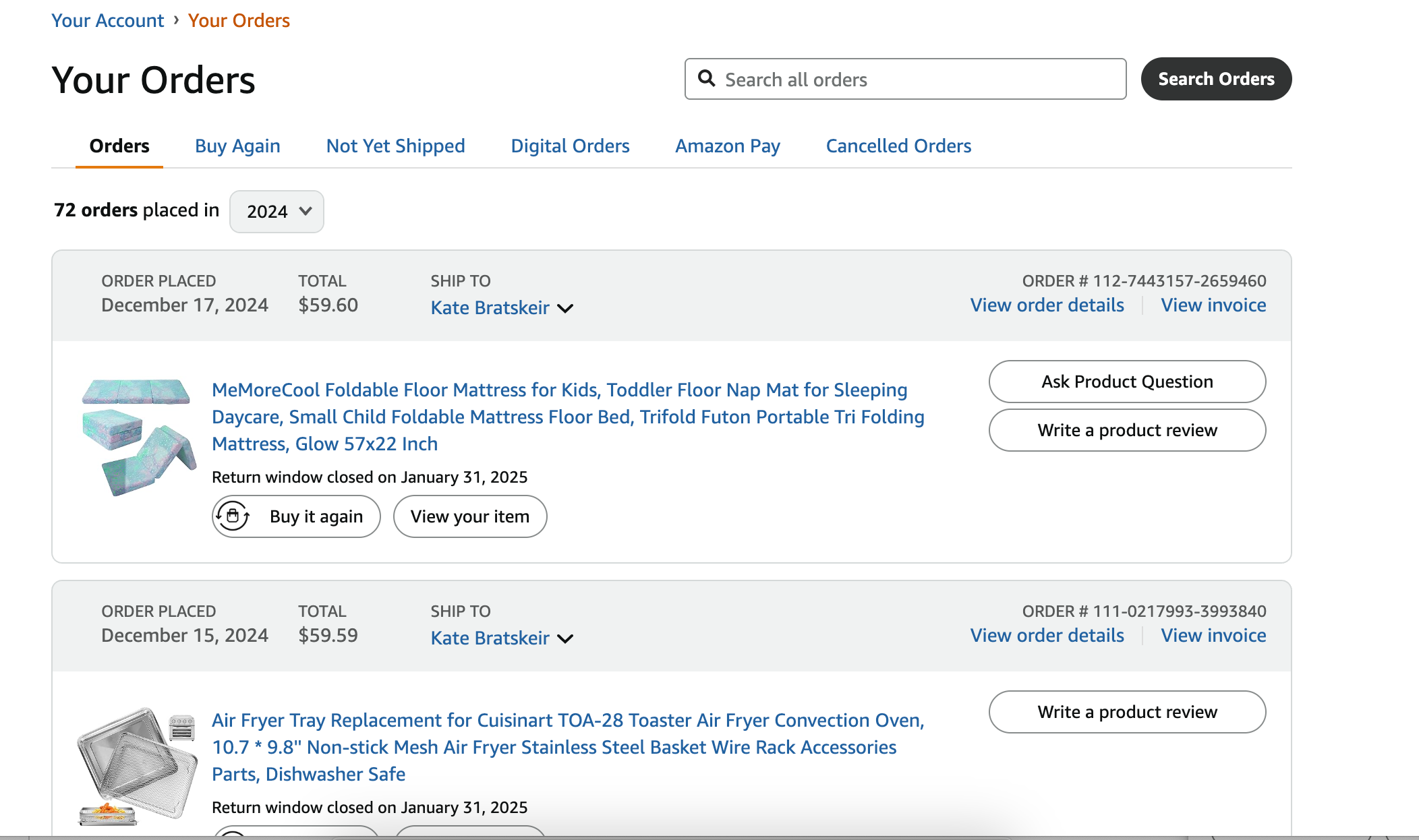The width and height of the screenshot is (1419, 840).
Task: Write a product review for air fryer tray
Action: point(1127,712)
